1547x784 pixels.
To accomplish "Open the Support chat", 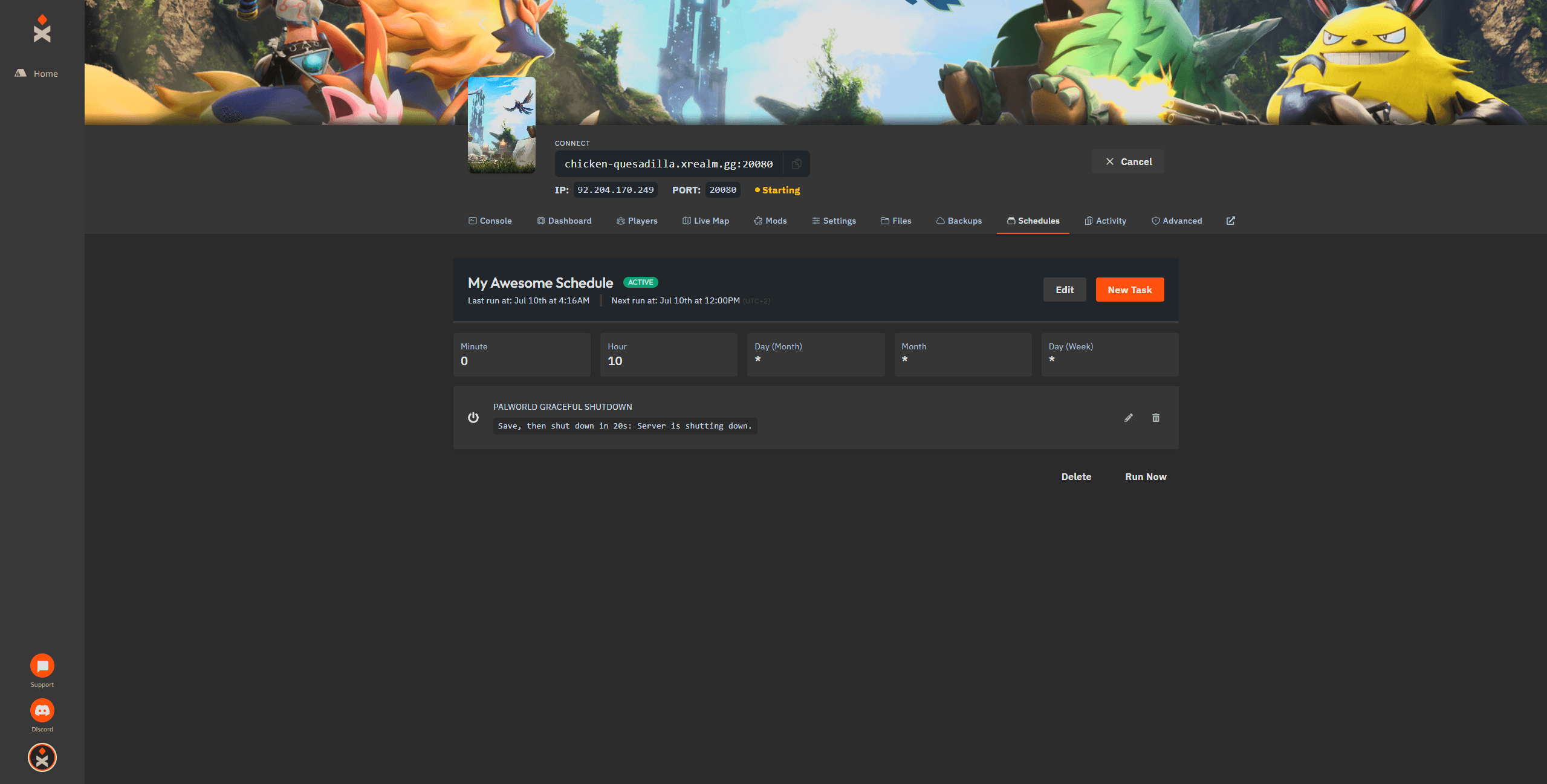I will click(x=42, y=666).
